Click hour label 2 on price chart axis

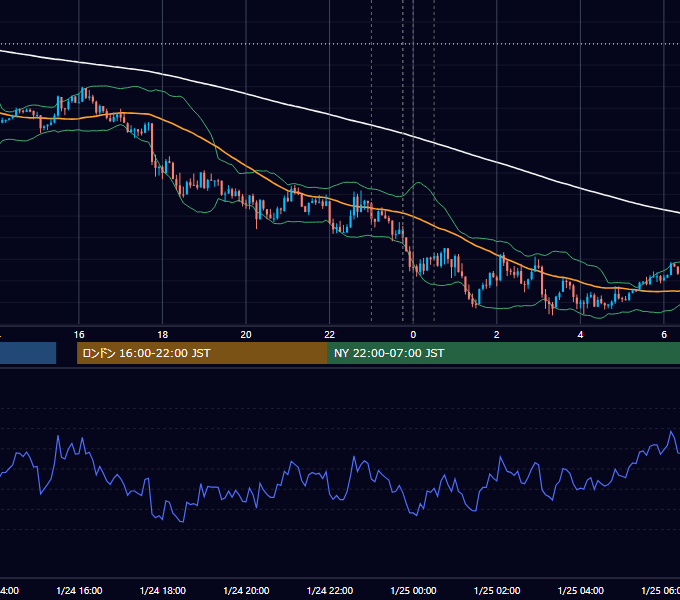point(497,335)
